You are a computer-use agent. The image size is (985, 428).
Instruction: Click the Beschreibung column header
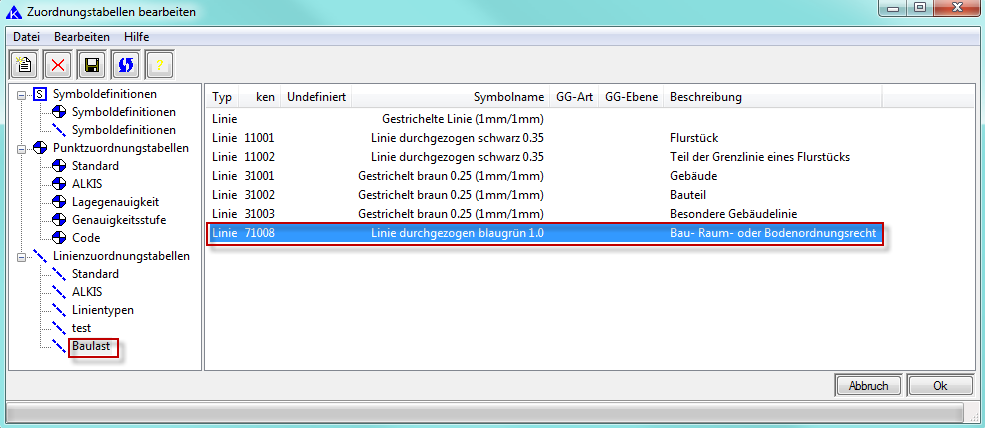pos(705,98)
